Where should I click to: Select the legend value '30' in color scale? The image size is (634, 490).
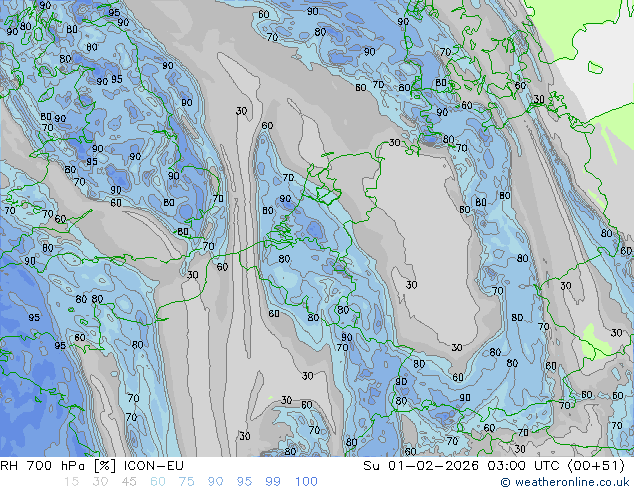click(100, 482)
